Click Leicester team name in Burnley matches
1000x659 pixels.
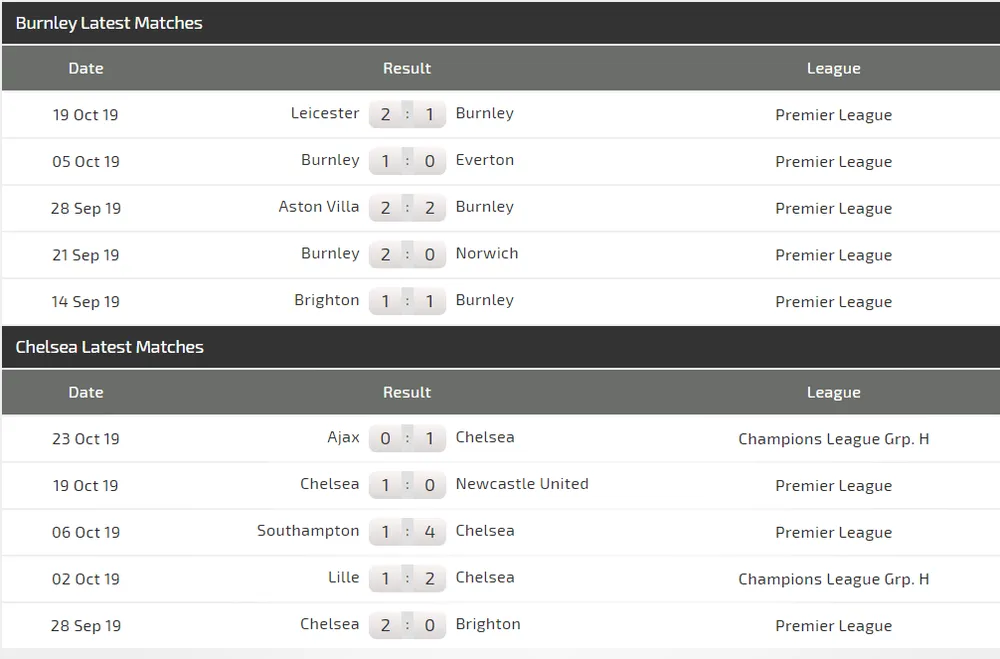(x=324, y=113)
